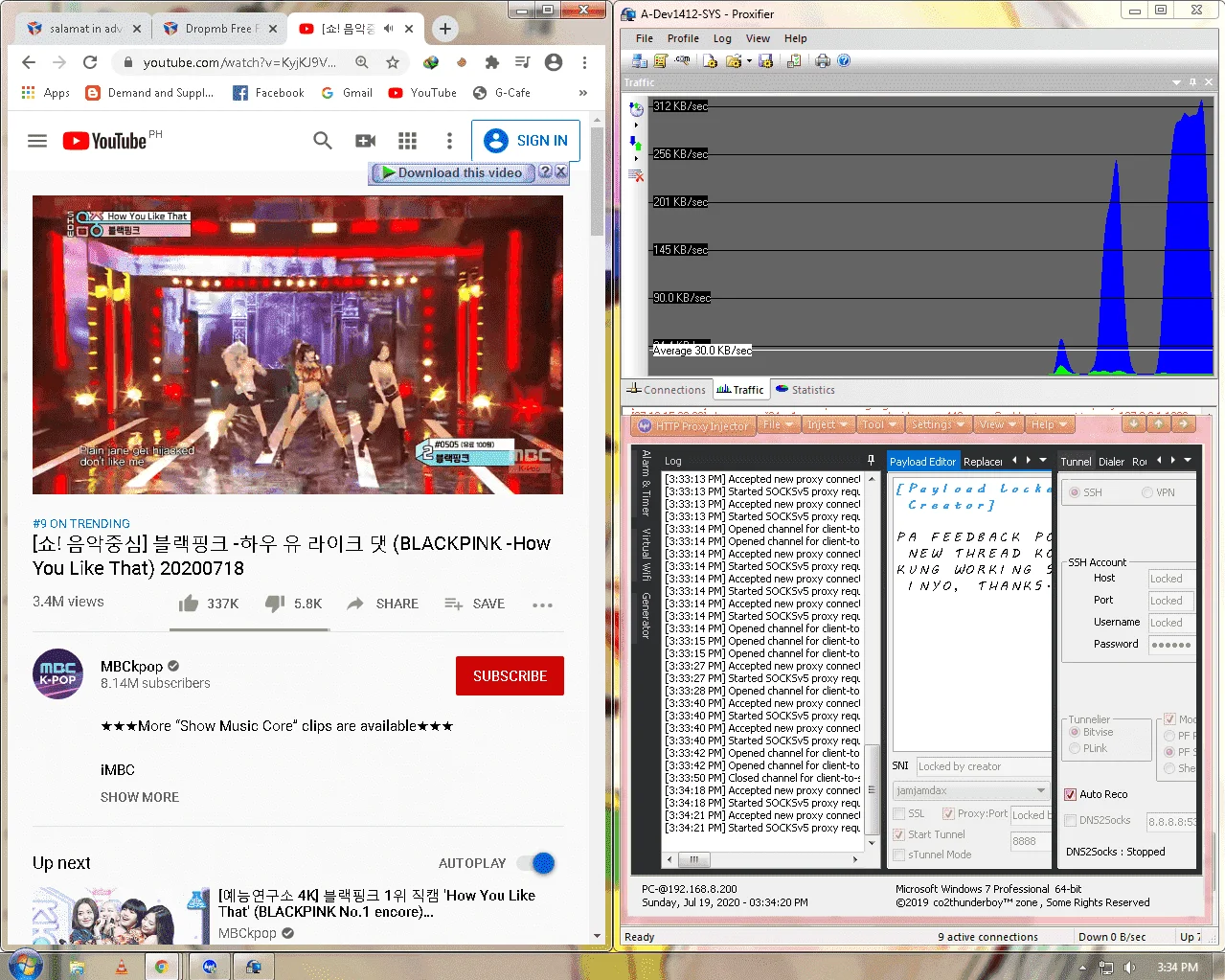
Task: Switch to Statistics tab in Proxifier
Action: click(805, 390)
